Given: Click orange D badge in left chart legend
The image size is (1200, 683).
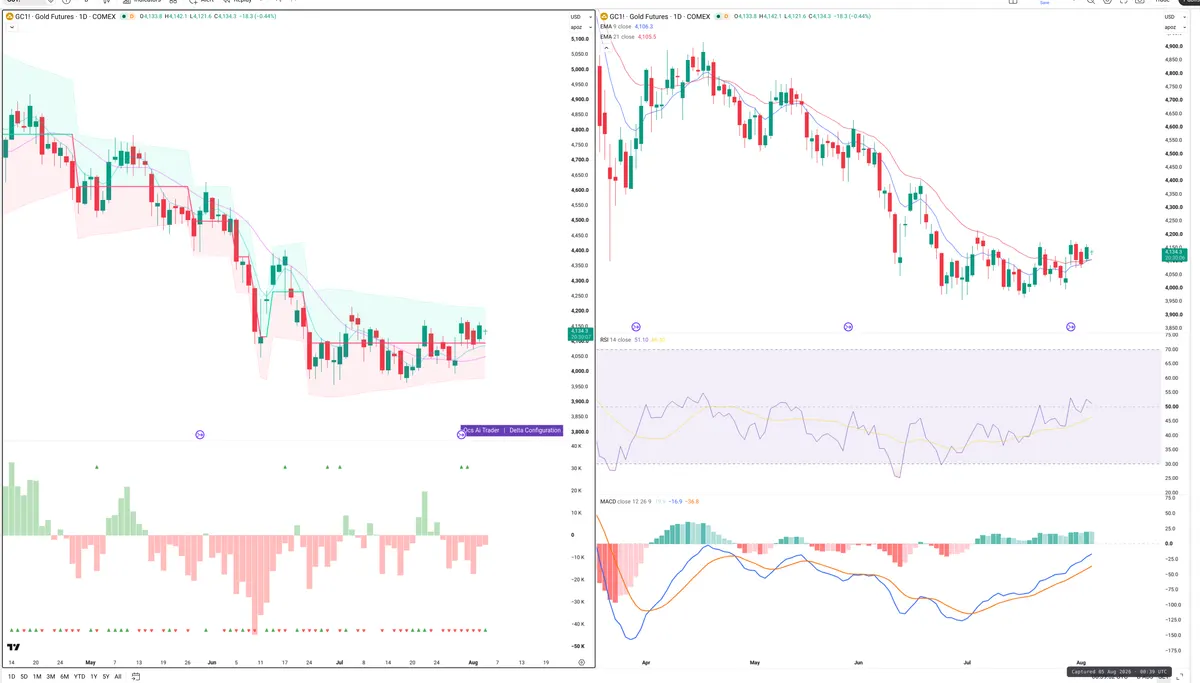Looking at the screenshot, I should pos(132,17).
